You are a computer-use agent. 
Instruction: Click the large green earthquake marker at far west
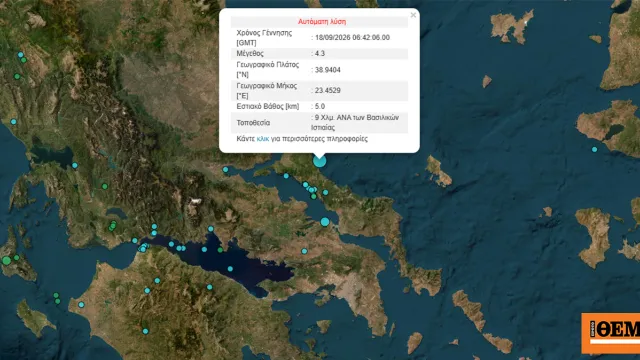coord(6,260)
